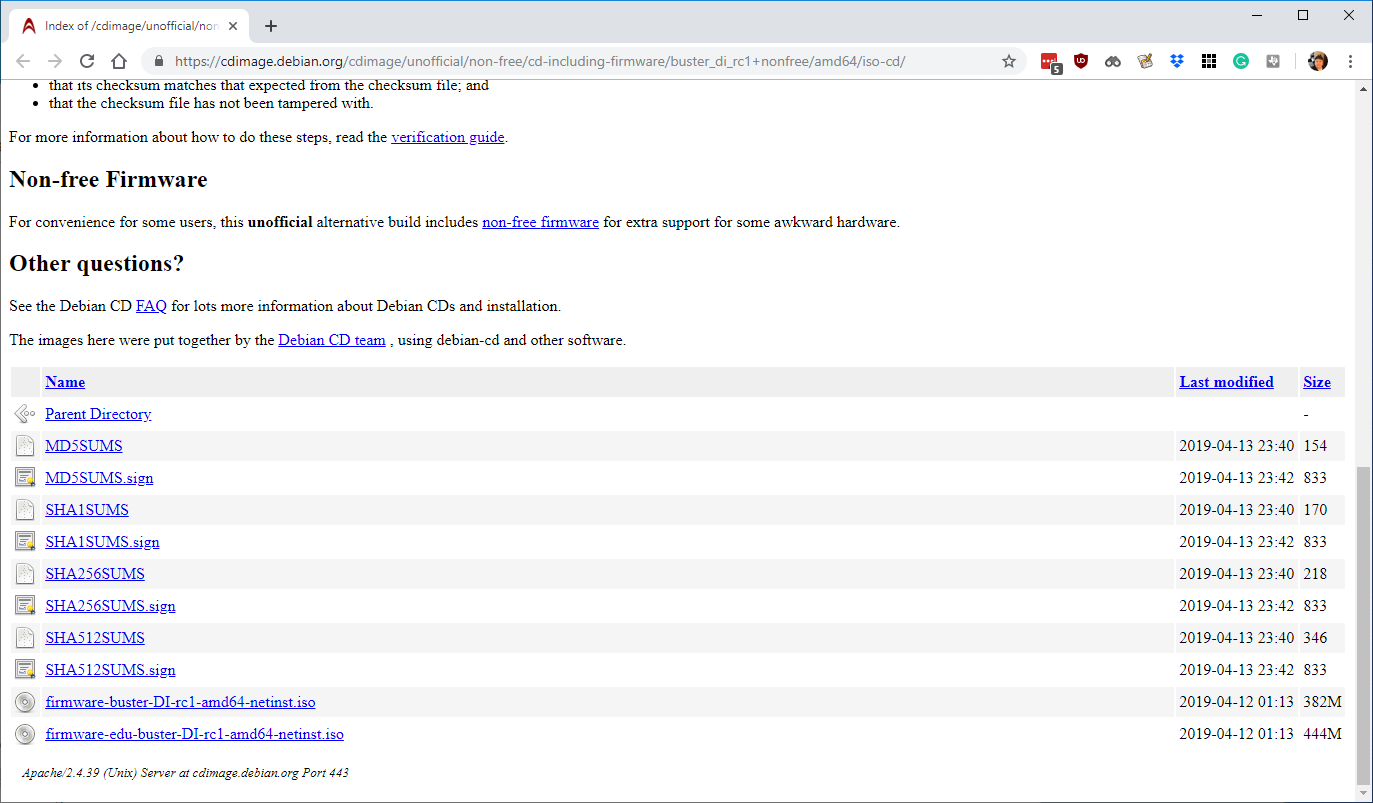This screenshot has height=803, width=1373.
Task: Download firmware-buster-DI-rc1-amd64-netinst.iso
Action: click(180, 702)
